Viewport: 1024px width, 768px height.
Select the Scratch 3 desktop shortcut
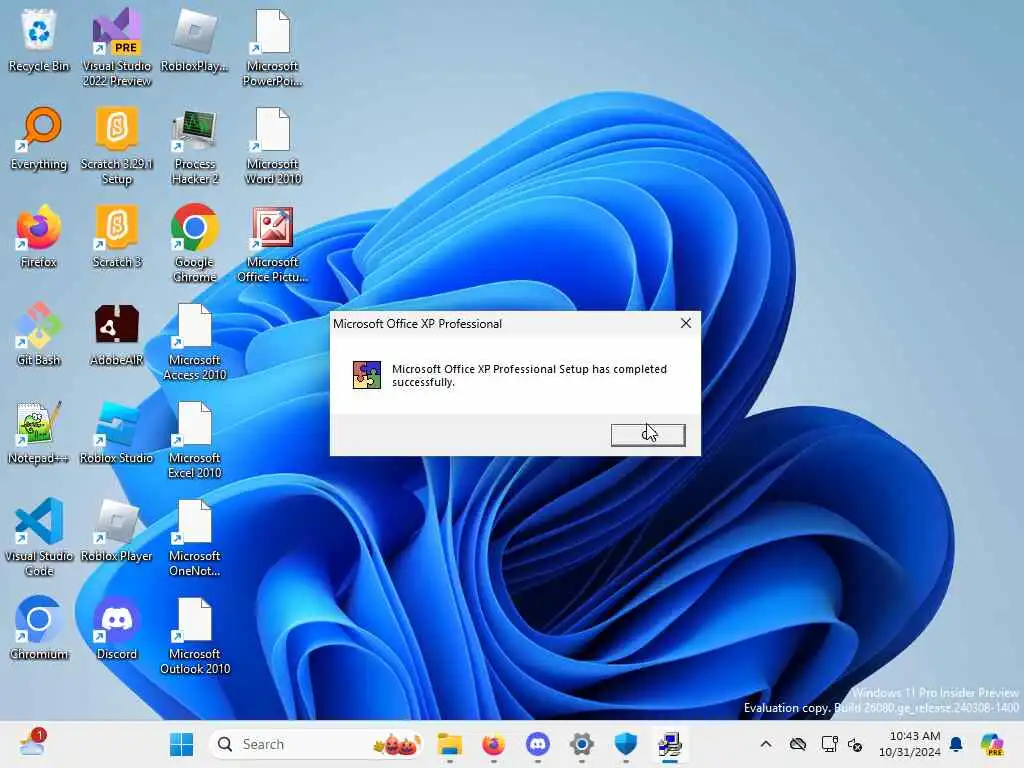(117, 236)
